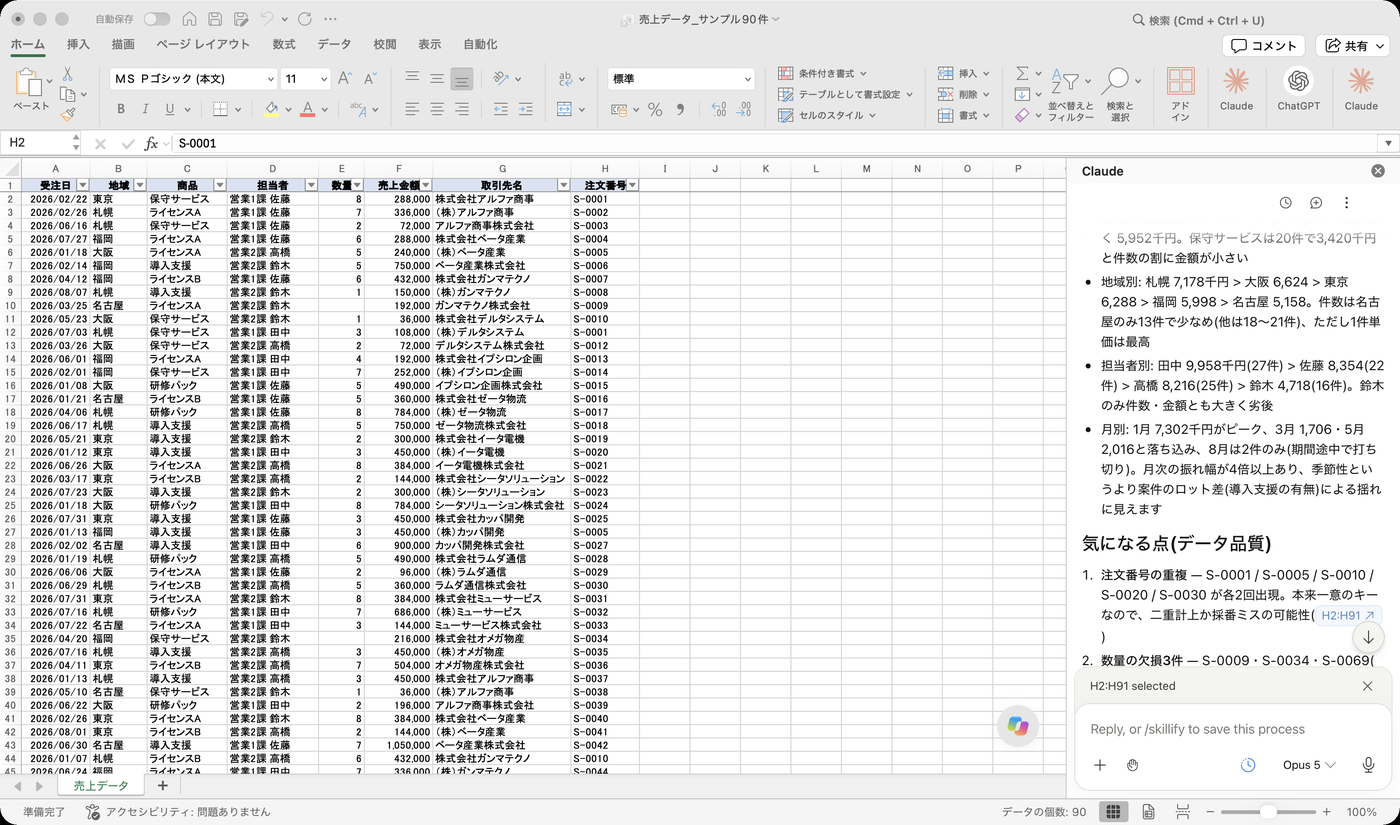
Task: Click the decrease font size icon
Action: click(370, 78)
